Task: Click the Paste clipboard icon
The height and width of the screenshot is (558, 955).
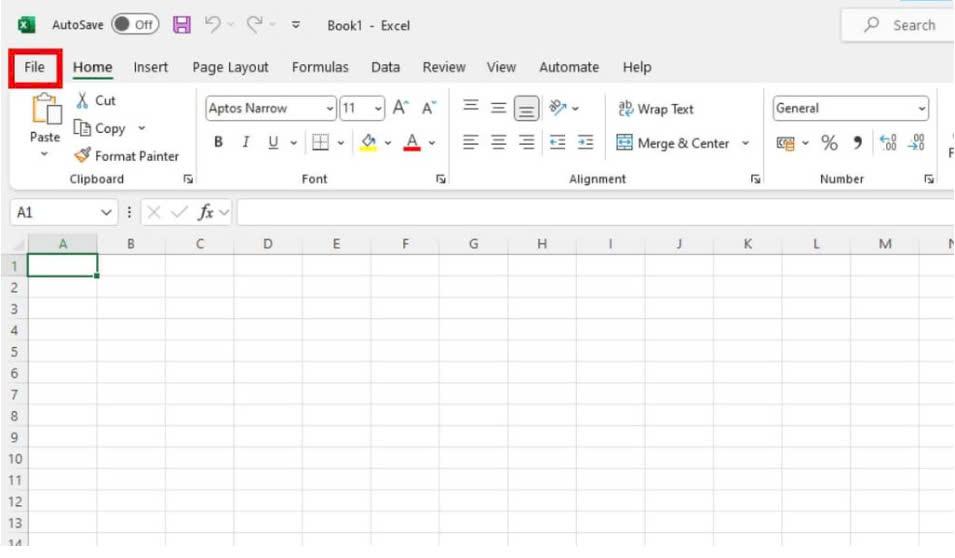Action: [46, 110]
